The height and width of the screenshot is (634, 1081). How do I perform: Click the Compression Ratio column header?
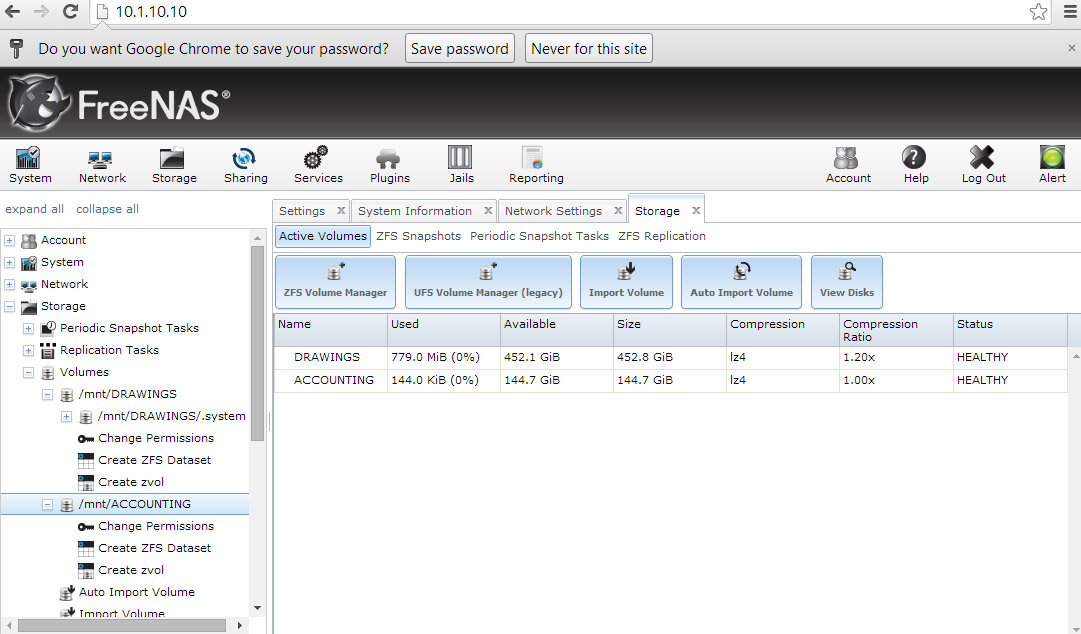pyautogui.click(x=896, y=330)
